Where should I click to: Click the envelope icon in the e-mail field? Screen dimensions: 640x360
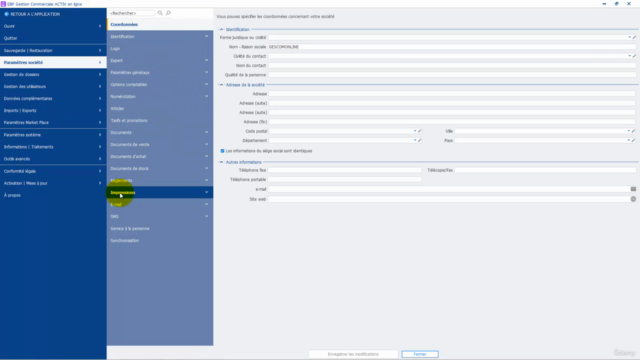[633, 189]
